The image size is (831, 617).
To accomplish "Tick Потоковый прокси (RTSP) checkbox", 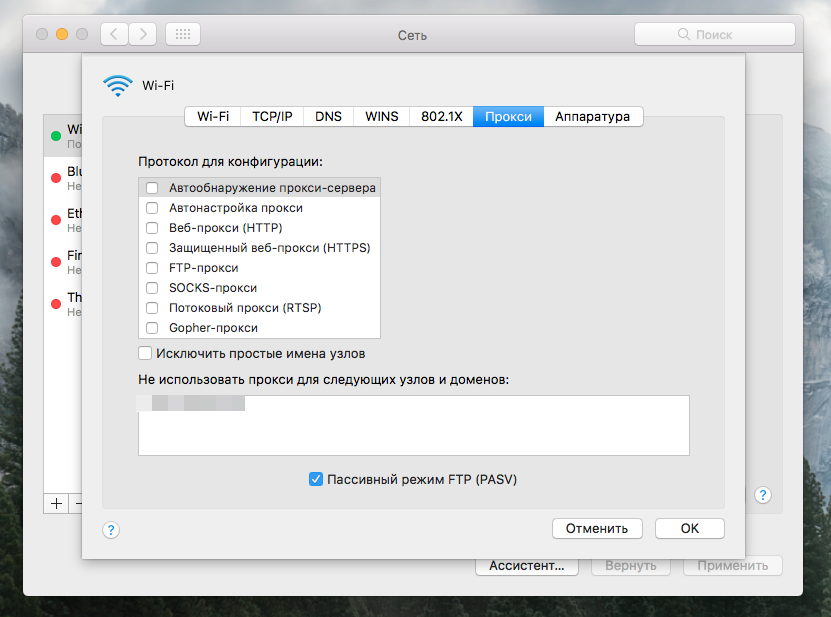I will pyautogui.click(x=152, y=307).
